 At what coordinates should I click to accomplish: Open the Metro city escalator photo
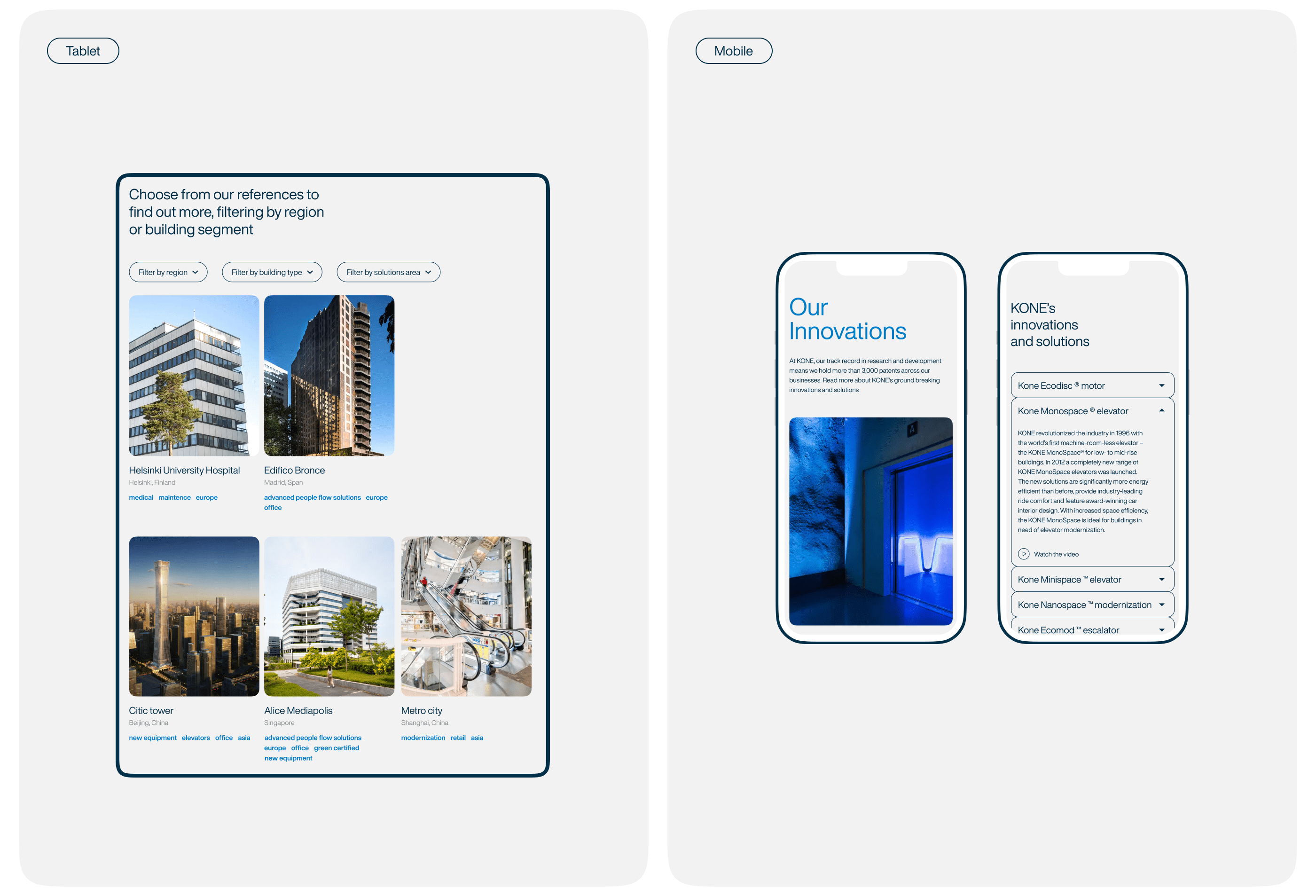pyautogui.click(x=466, y=616)
